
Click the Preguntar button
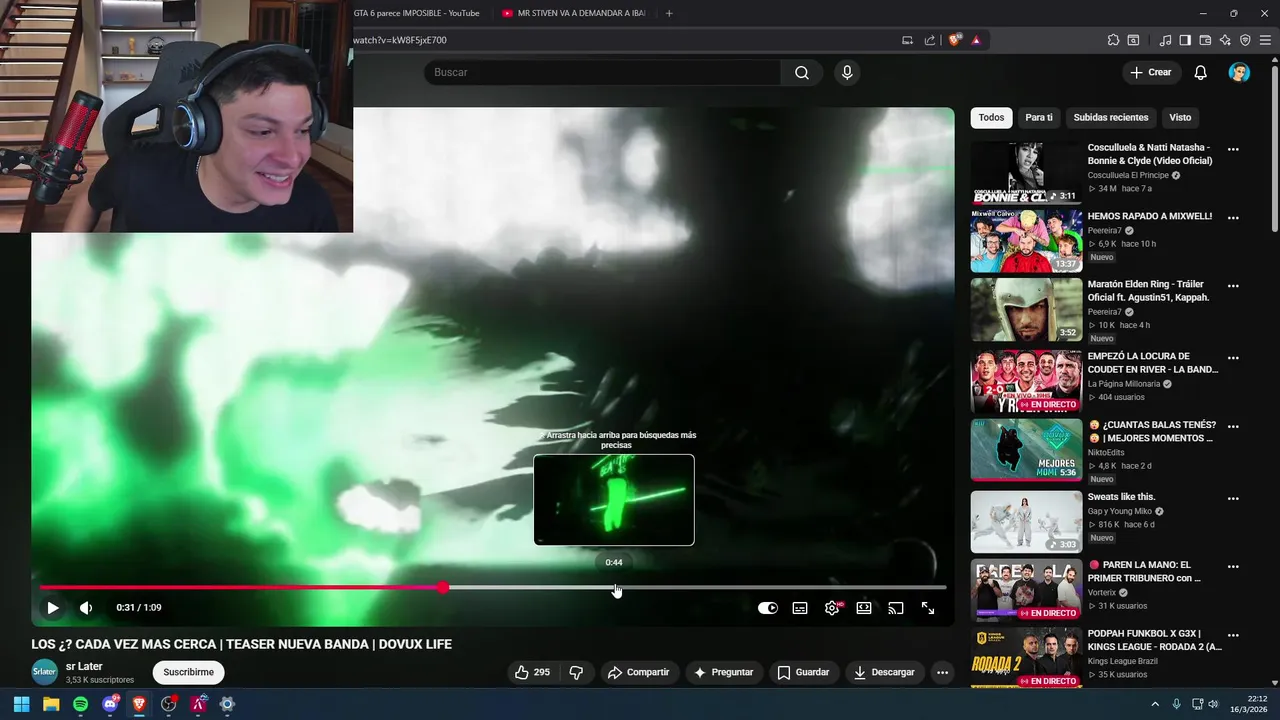[x=723, y=672]
